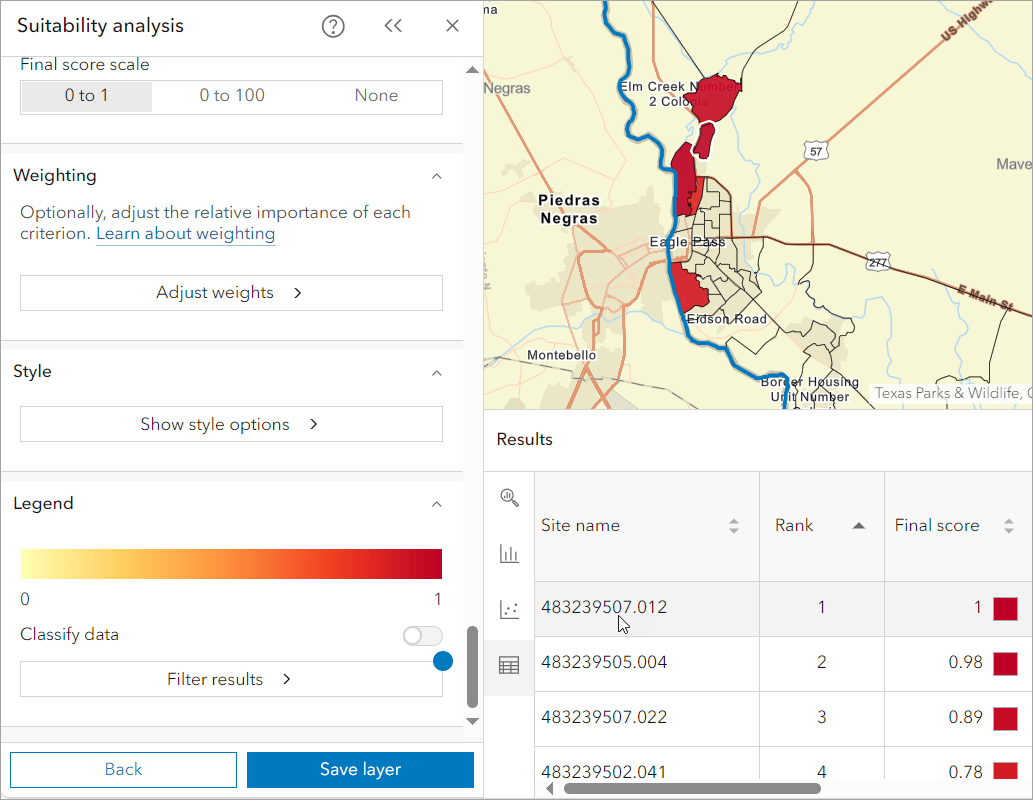Choose None for final score scale
Screen dimensions: 1033x800
(376, 96)
